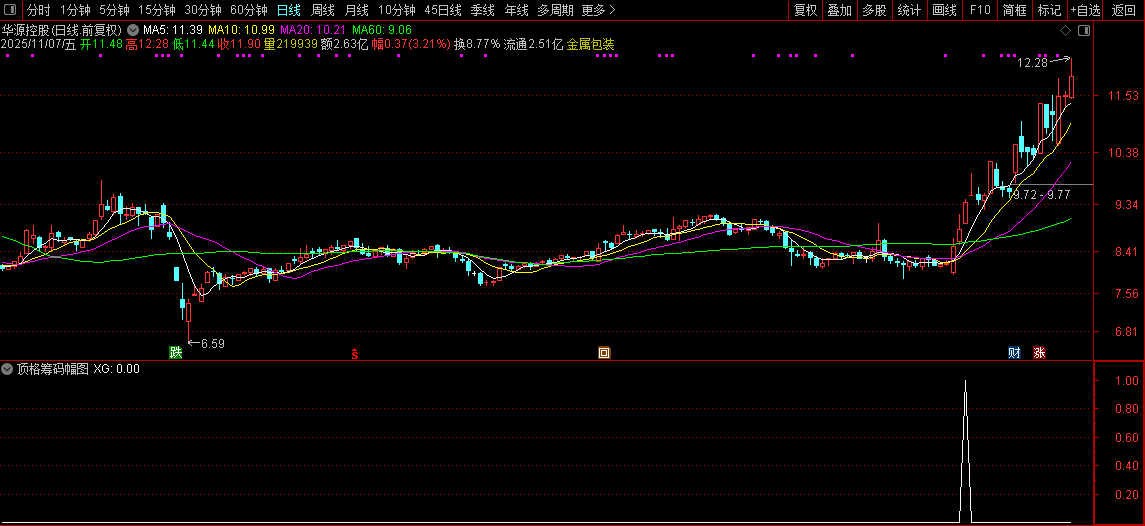Toggle the 叠加 overlay option
1145x526 pixels.
coord(839,10)
